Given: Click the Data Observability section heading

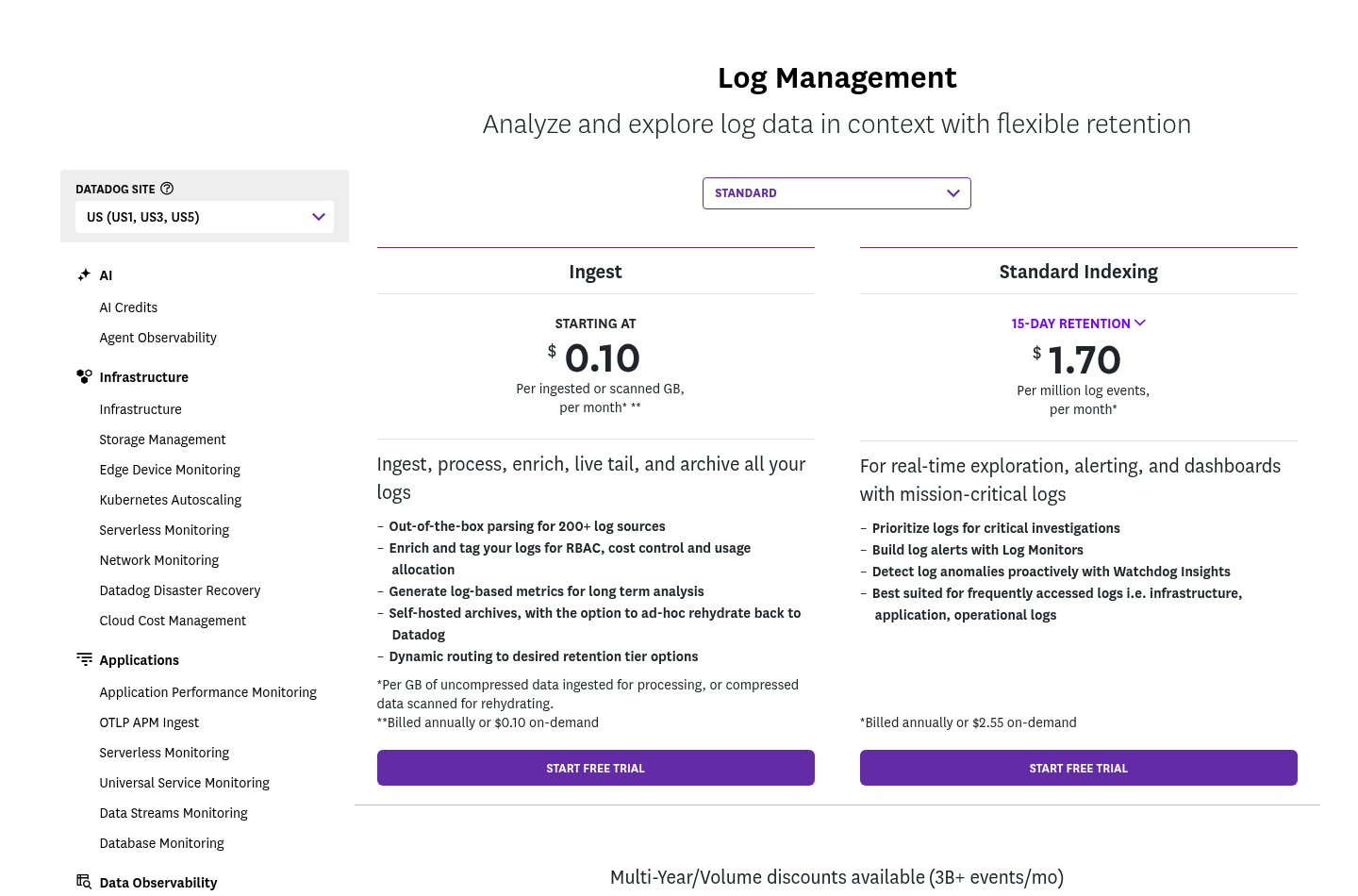Looking at the screenshot, I should 157,883.
